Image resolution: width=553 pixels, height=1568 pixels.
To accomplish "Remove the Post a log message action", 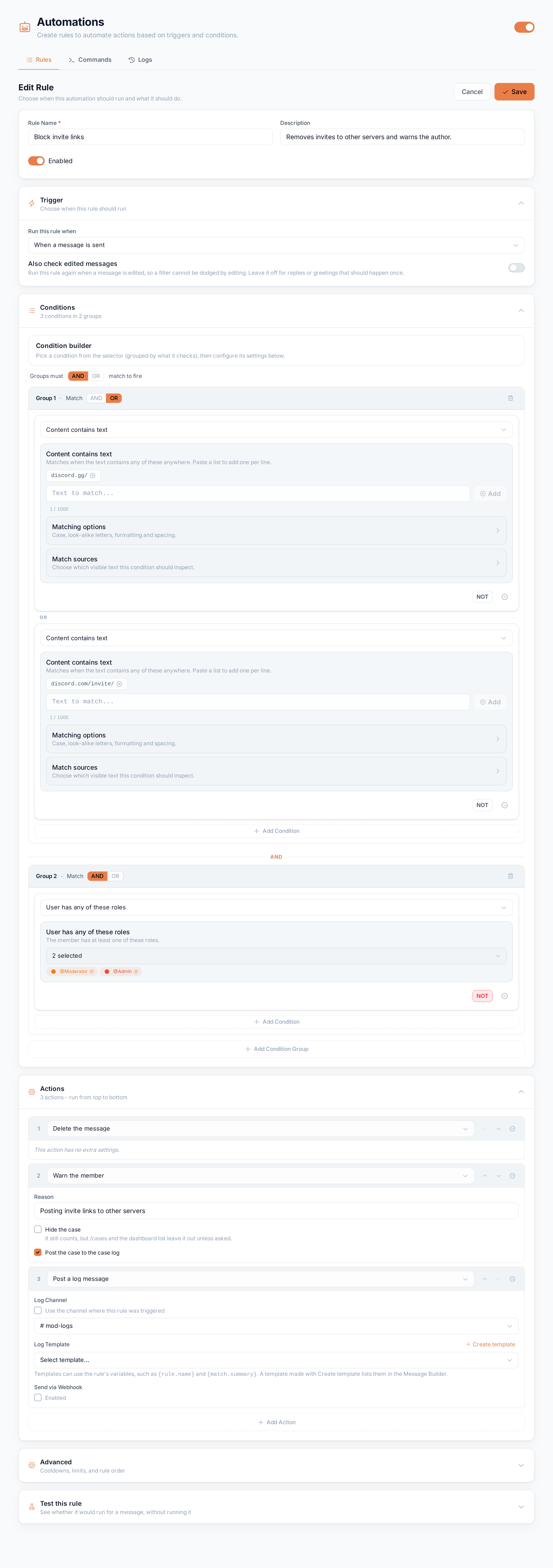I will click(512, 1279).
